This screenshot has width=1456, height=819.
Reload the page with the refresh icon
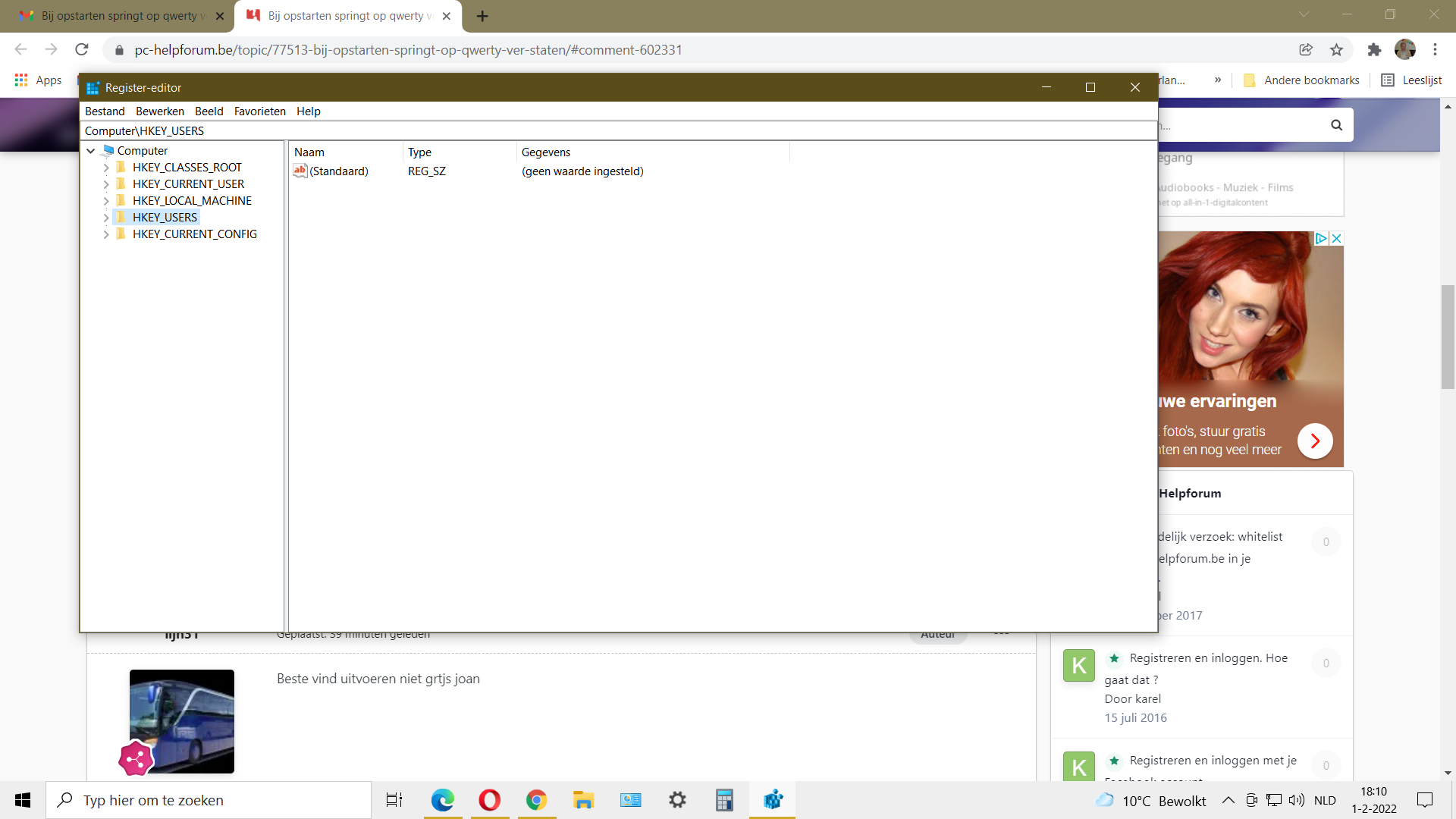82,50
